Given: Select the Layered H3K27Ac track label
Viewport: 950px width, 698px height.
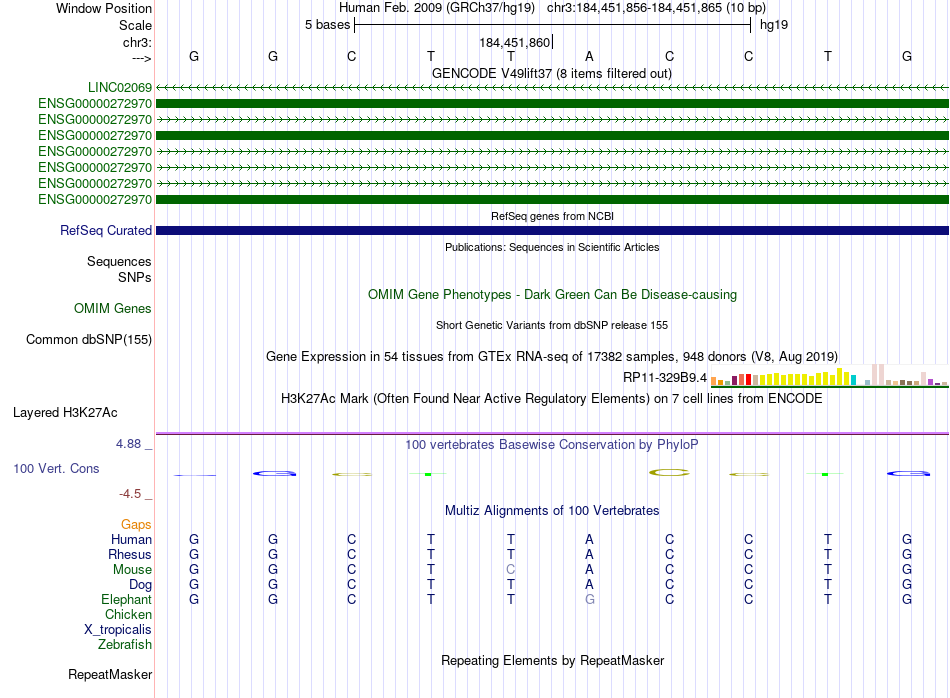Looking at the screenshot, I should (65, 413).
